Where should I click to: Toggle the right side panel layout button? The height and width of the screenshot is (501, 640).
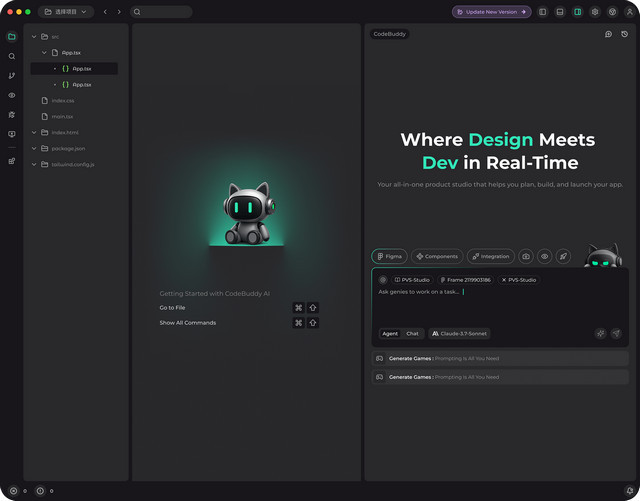click(x=577, y=12)
